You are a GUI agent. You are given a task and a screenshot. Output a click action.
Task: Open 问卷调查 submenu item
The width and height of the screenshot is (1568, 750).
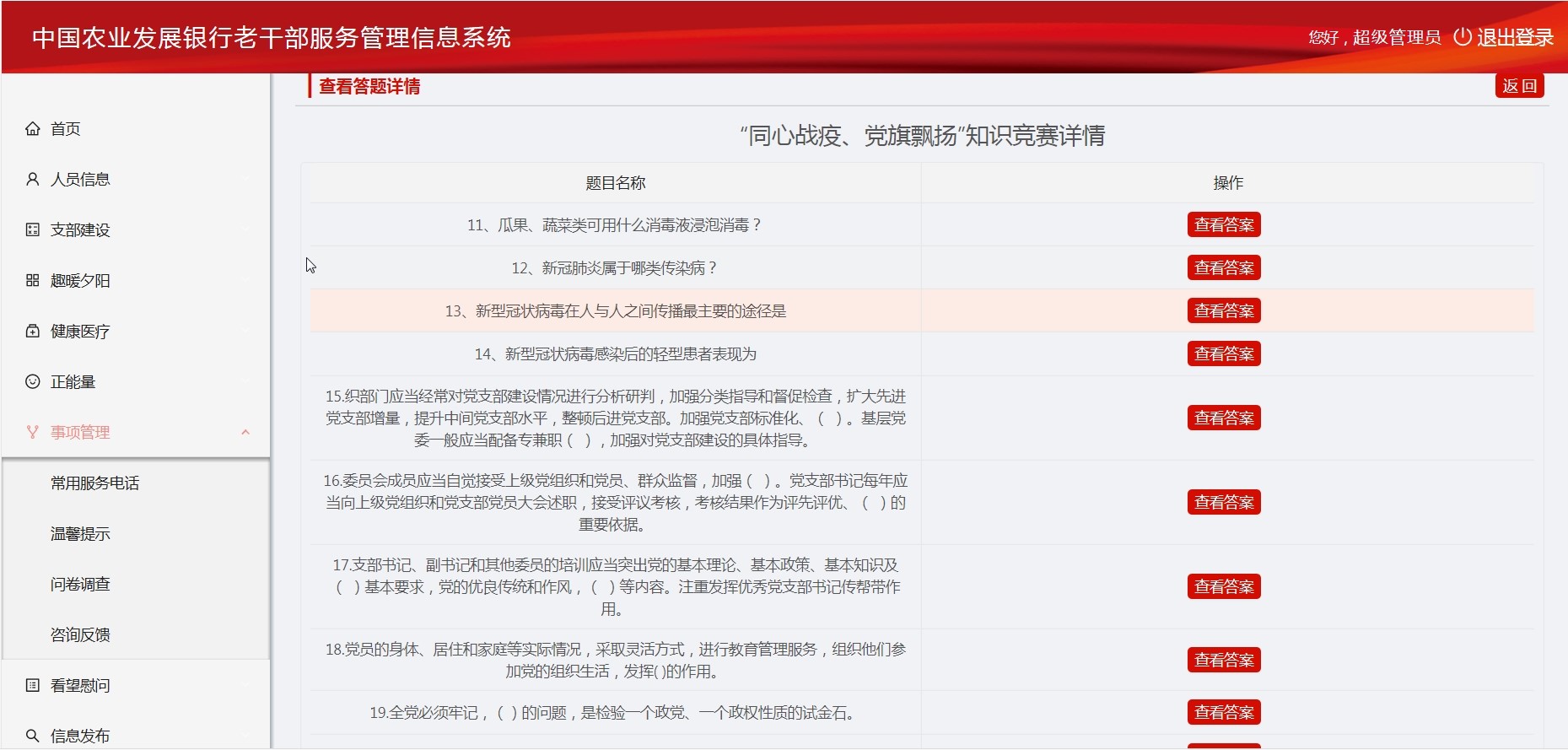coord(80,584)
